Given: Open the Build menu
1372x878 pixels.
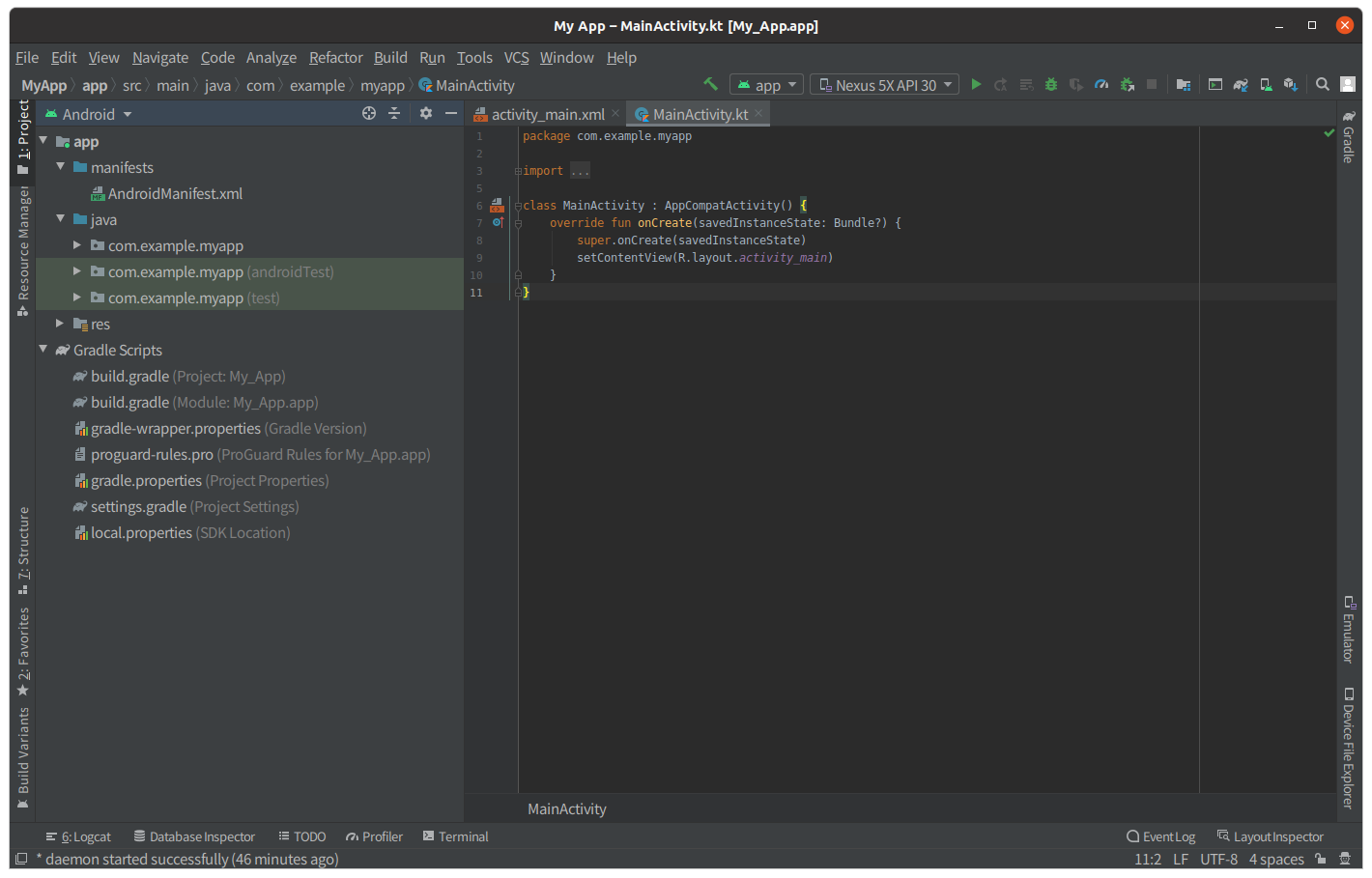Looking at the screenshot, I should coord(390,58).
